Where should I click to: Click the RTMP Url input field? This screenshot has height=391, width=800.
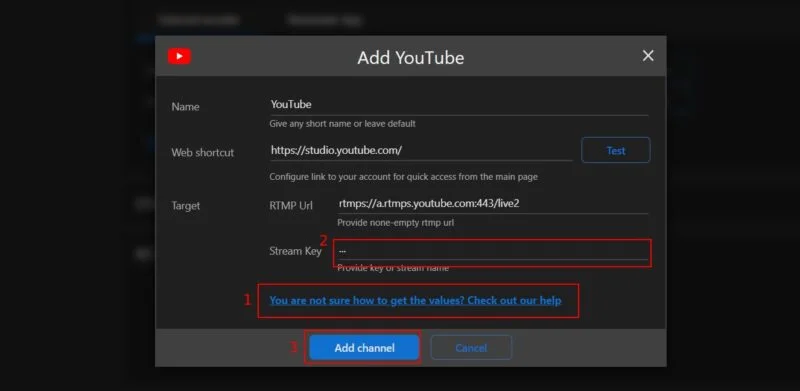click(x=492, y=203)
